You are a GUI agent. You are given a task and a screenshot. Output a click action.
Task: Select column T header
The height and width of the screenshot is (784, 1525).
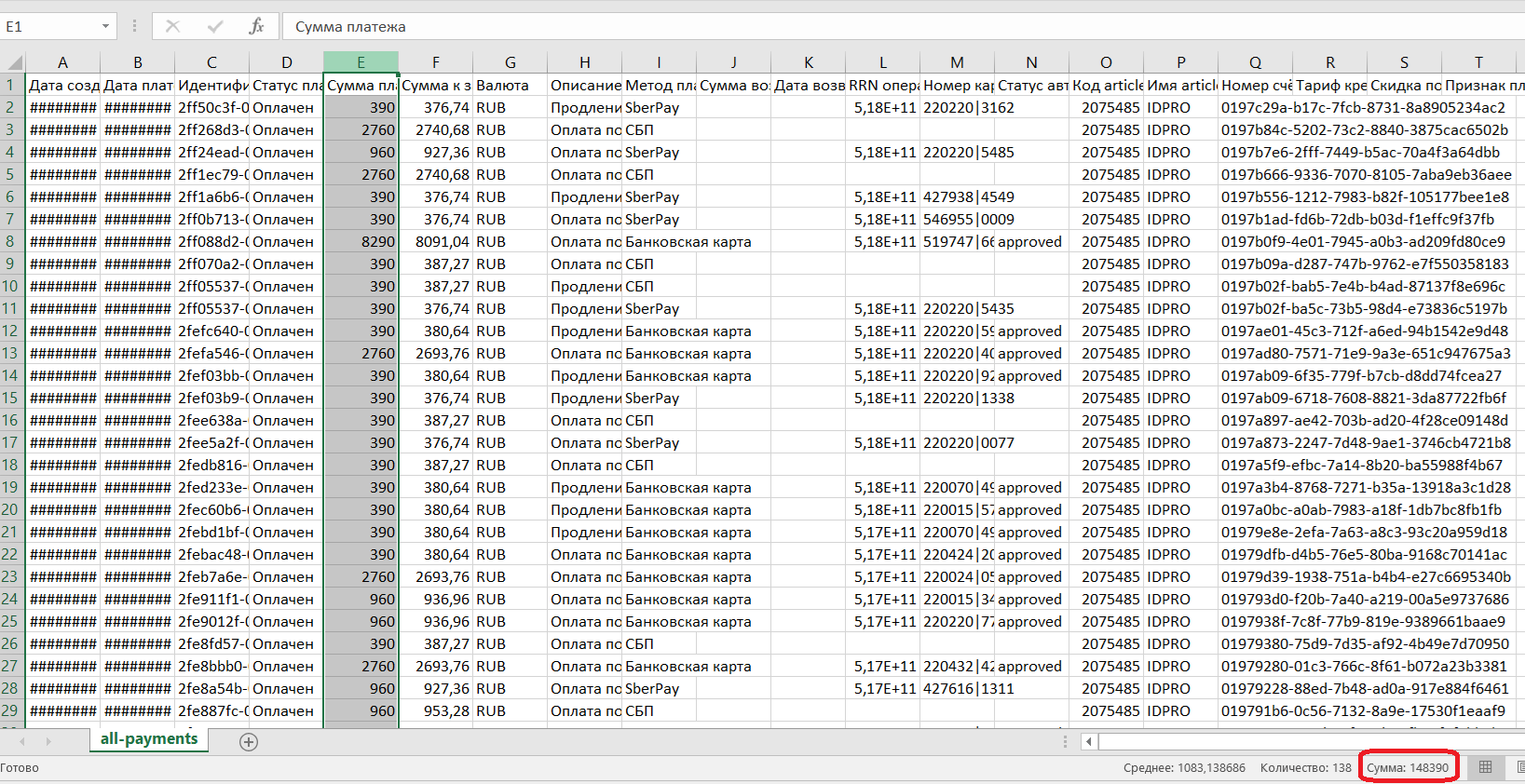pyautogui.click(x=1478, y=62)
